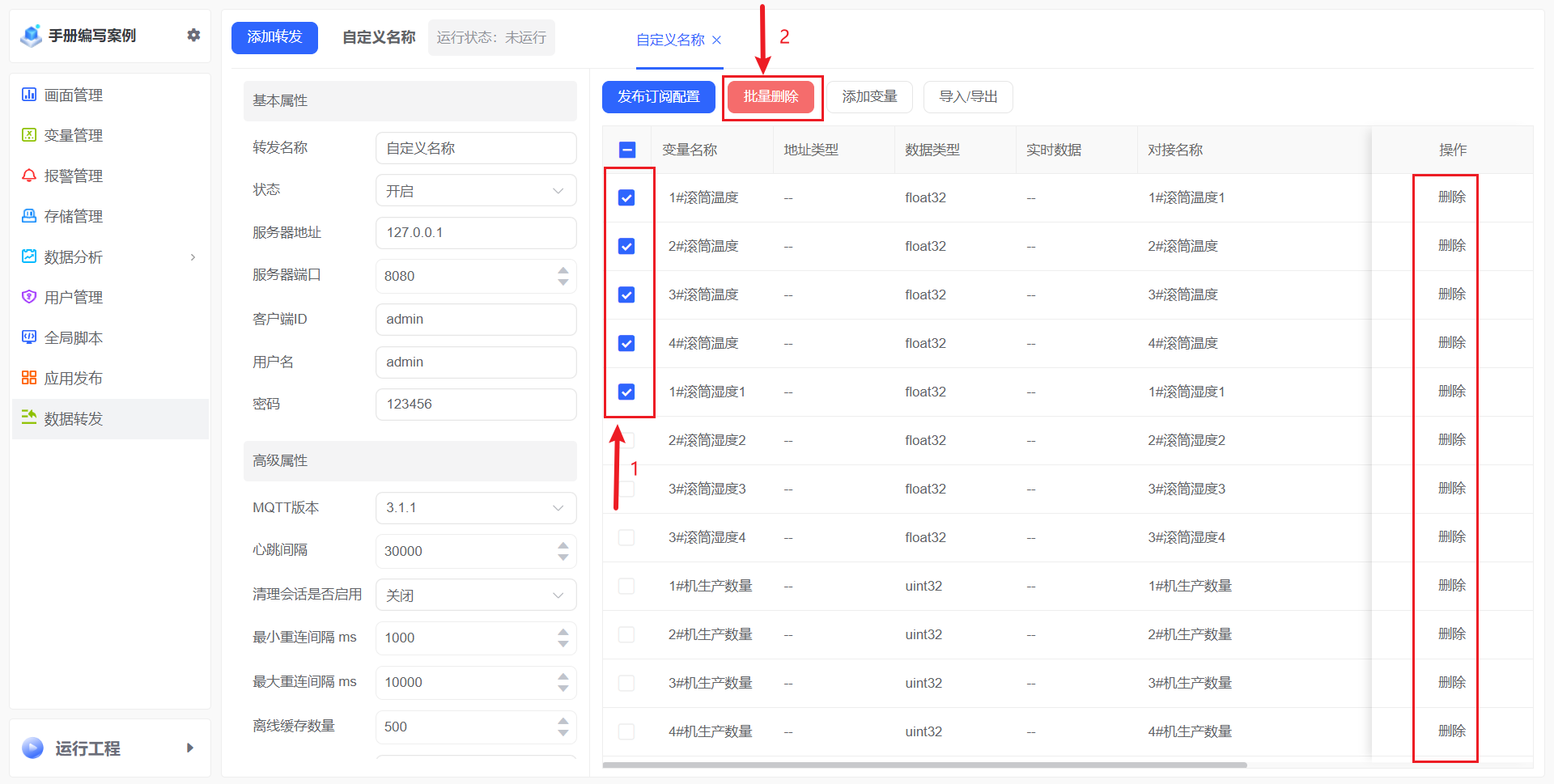This screenshot has height=784, width=1554.
Task: Open 报警管理 via its bell icon
Action: tap(74, 176)
